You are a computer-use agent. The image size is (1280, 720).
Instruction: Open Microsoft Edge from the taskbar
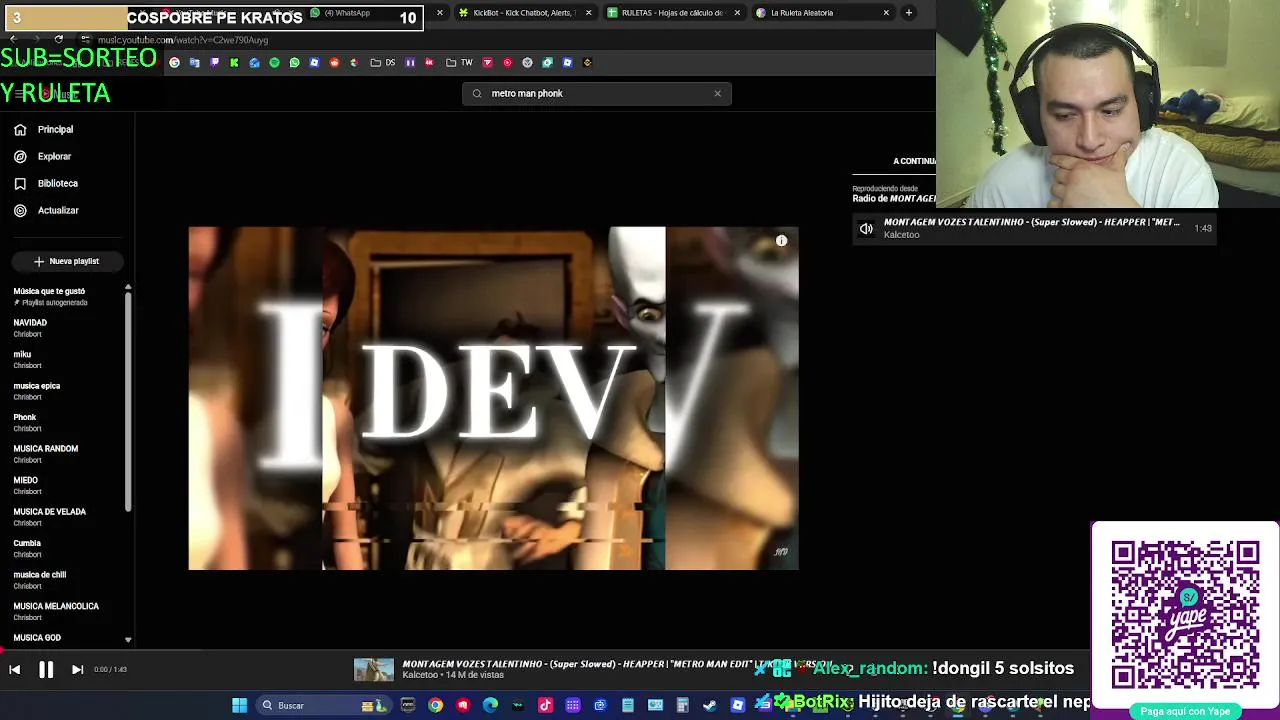coord(490,705)
